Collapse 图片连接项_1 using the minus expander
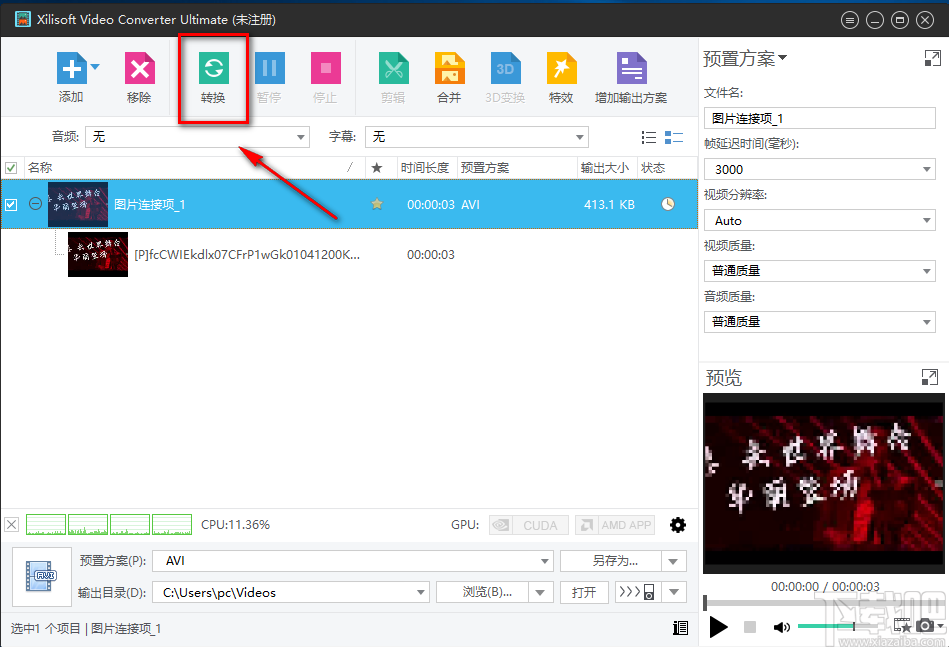The image size is (949, 647). pos(35,204)
